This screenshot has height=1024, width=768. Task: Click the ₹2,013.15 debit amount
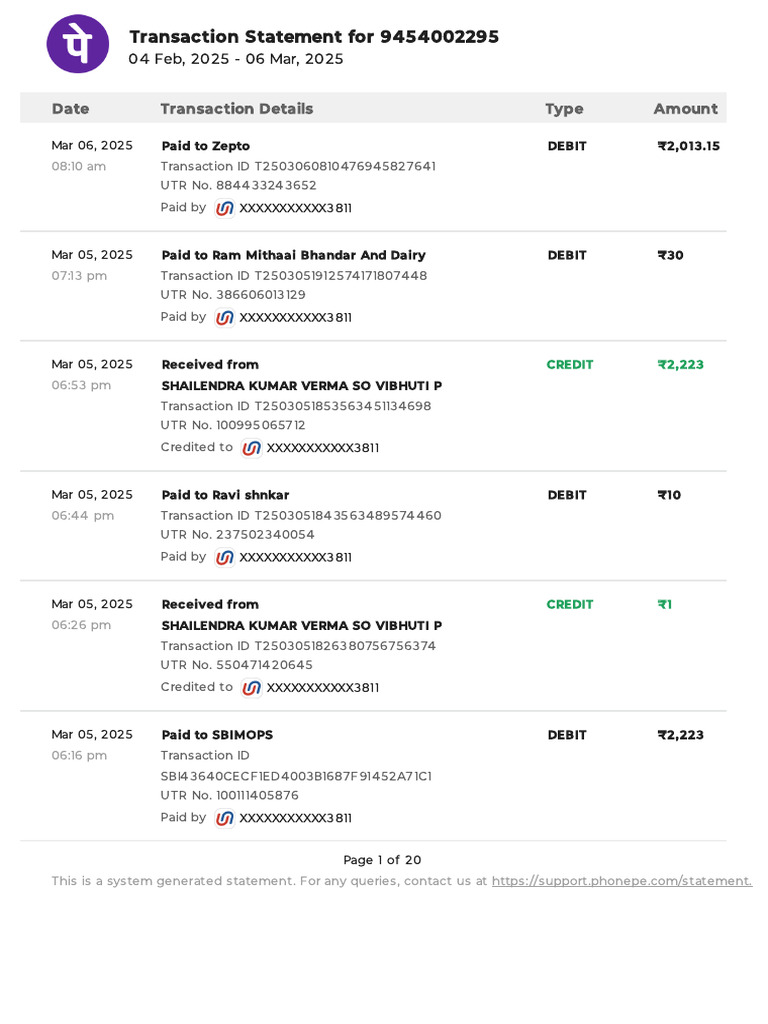click(688, 146)
